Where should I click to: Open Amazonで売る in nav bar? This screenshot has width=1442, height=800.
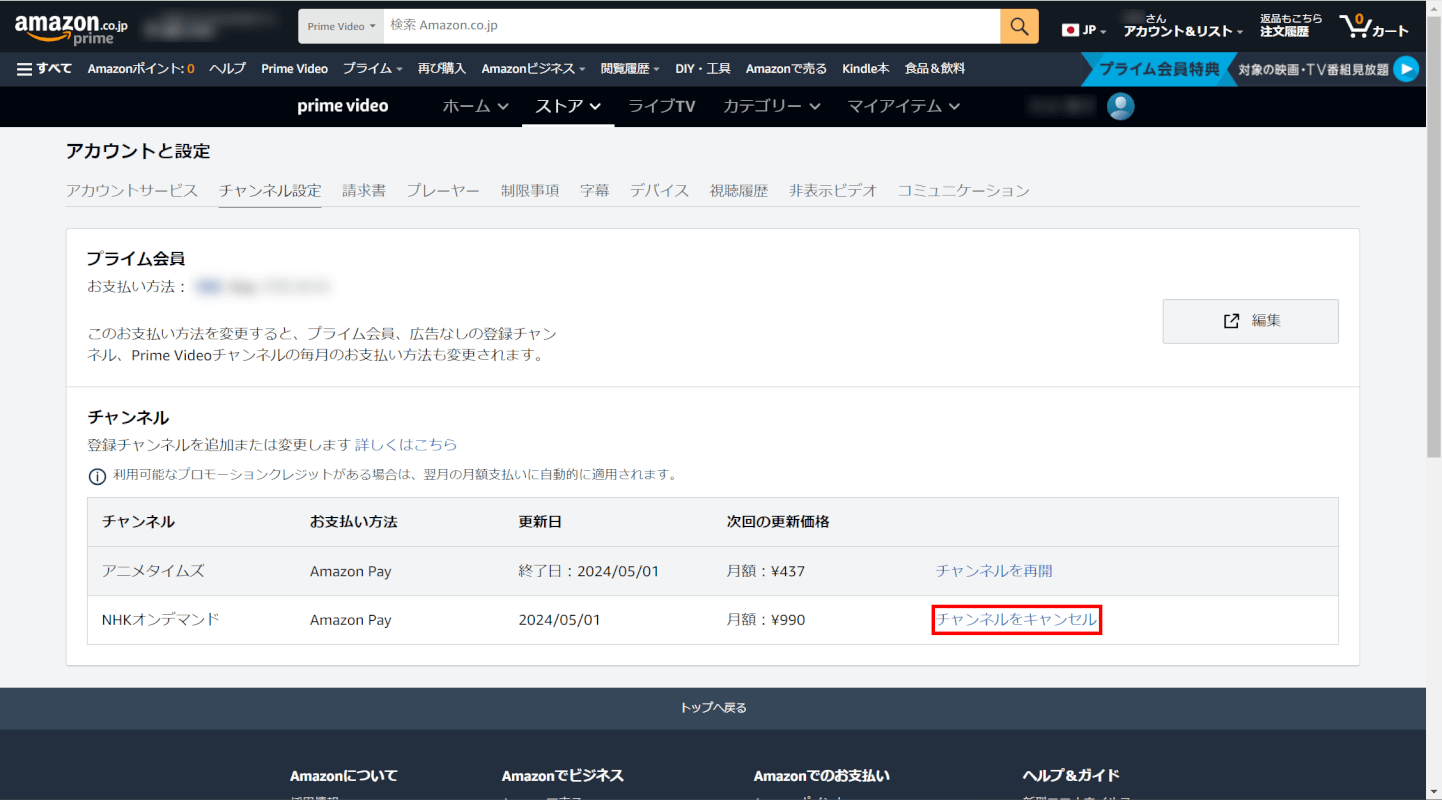coord(786,69)
